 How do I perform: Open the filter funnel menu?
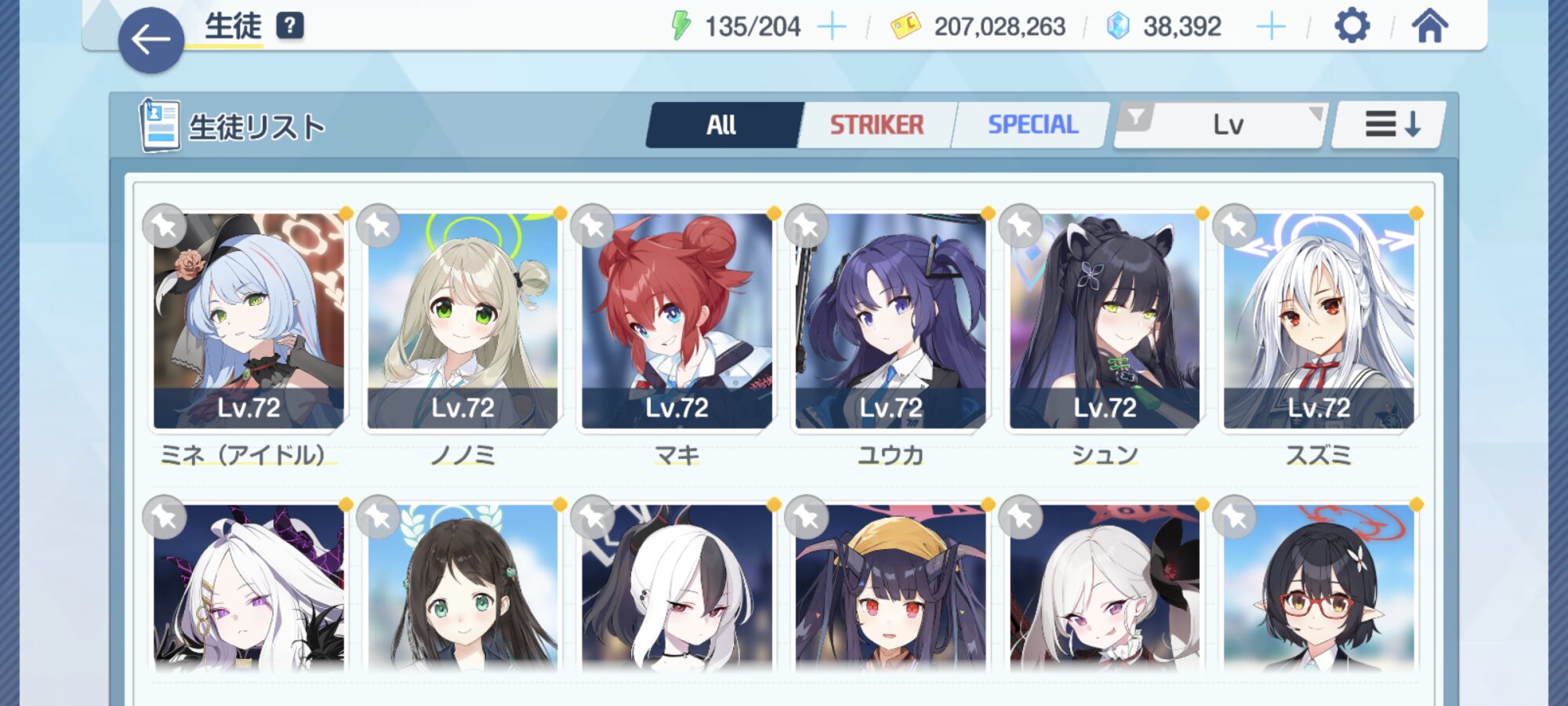click(x=1134, y=118)
